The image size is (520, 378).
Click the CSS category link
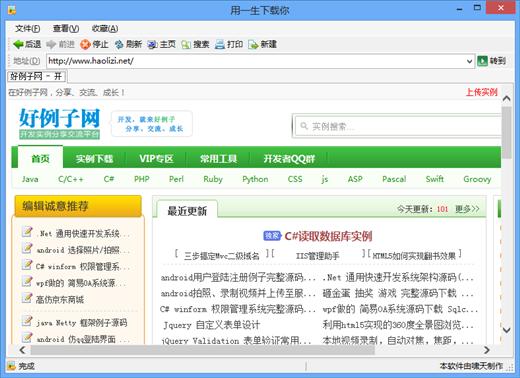click(295, 179)
